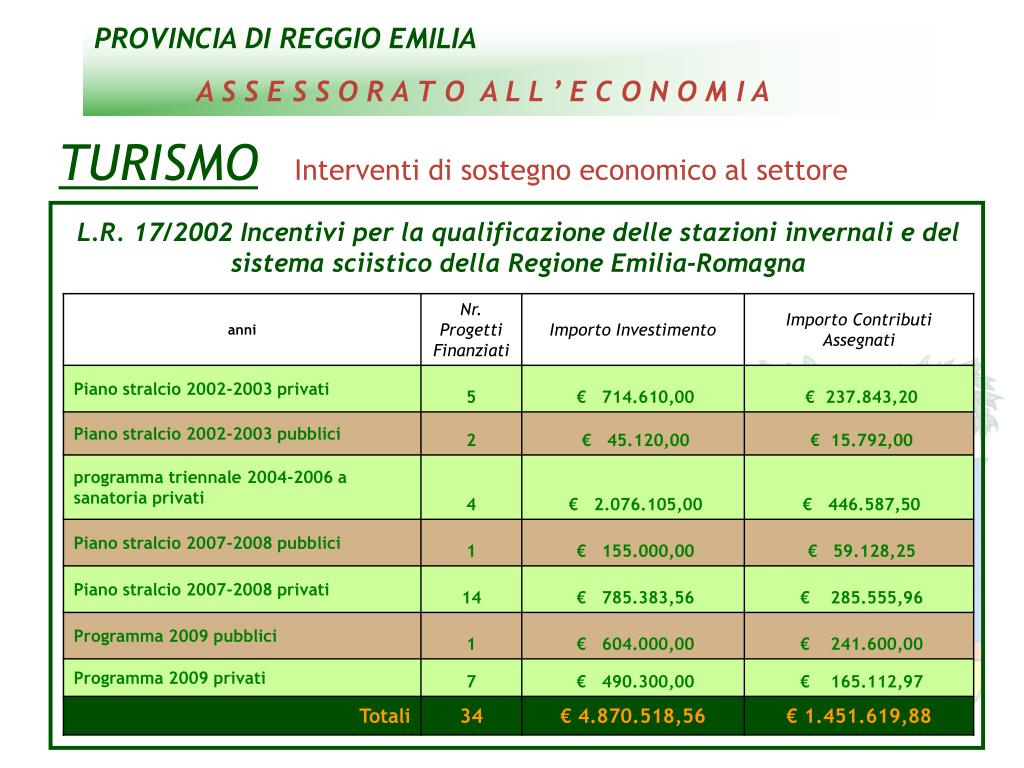
Task: Click contribution value '€ 59.128,25'
Action: (x=861, y=551)
